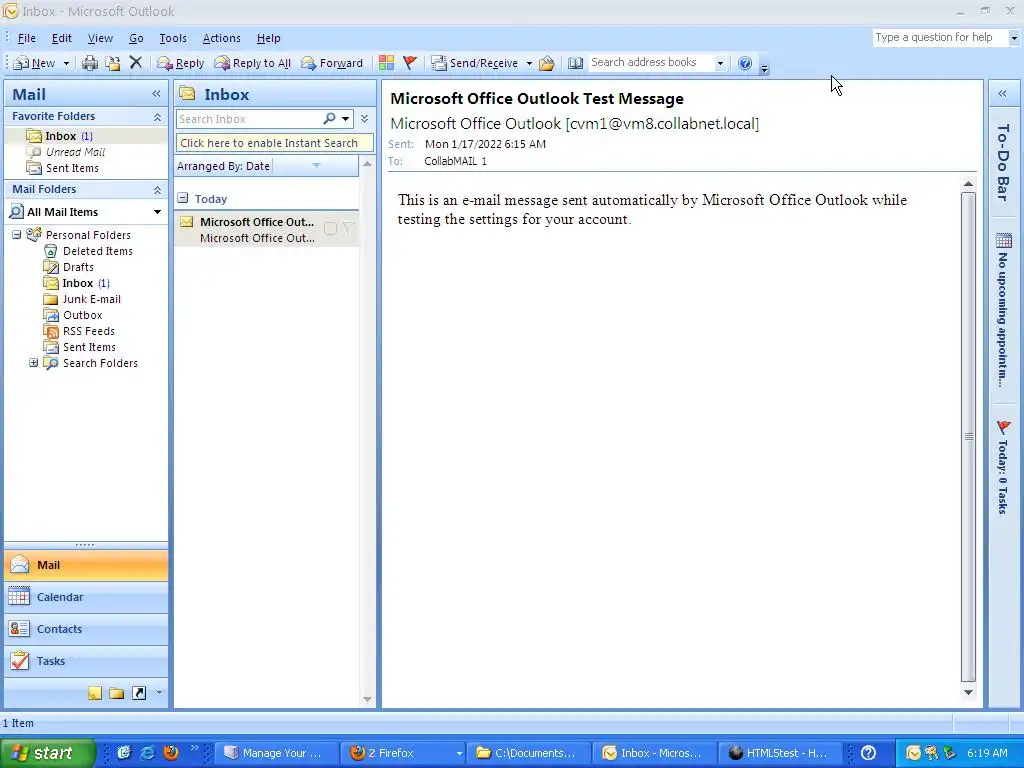Switch to the Tasks pane

click(x=86, y=661)
